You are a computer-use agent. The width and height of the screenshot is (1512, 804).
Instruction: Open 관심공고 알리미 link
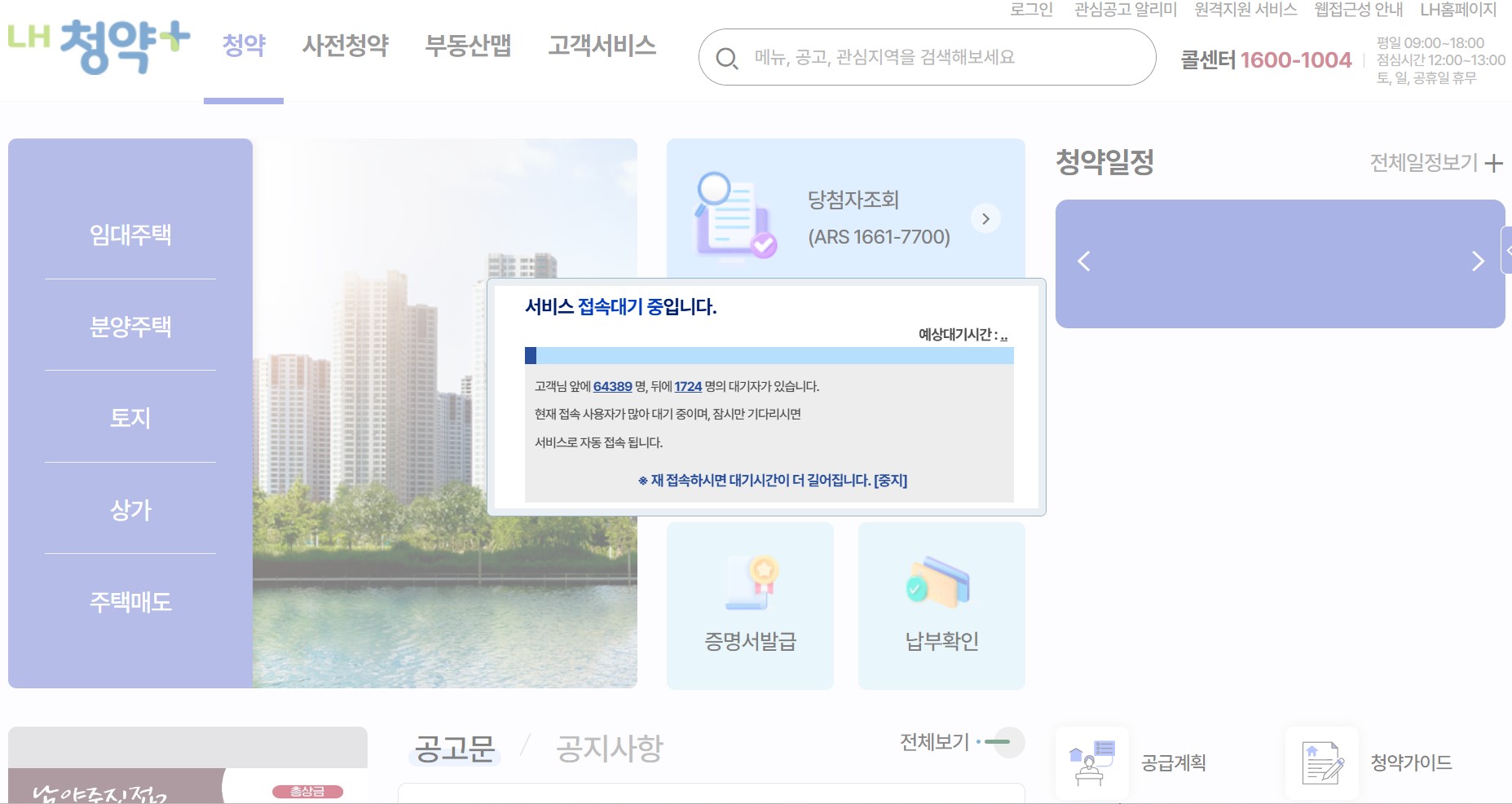coord(1126,10)
